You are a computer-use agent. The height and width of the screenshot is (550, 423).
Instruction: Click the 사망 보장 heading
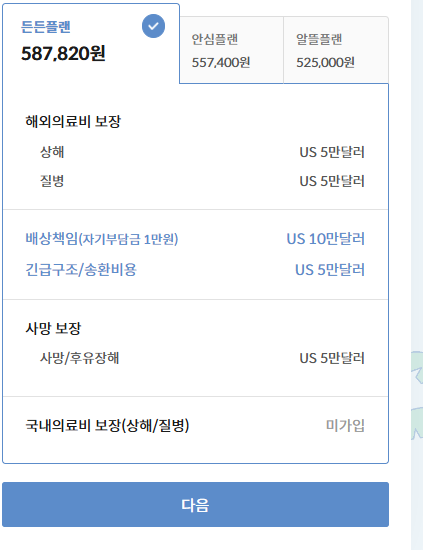tap(53, 329)
